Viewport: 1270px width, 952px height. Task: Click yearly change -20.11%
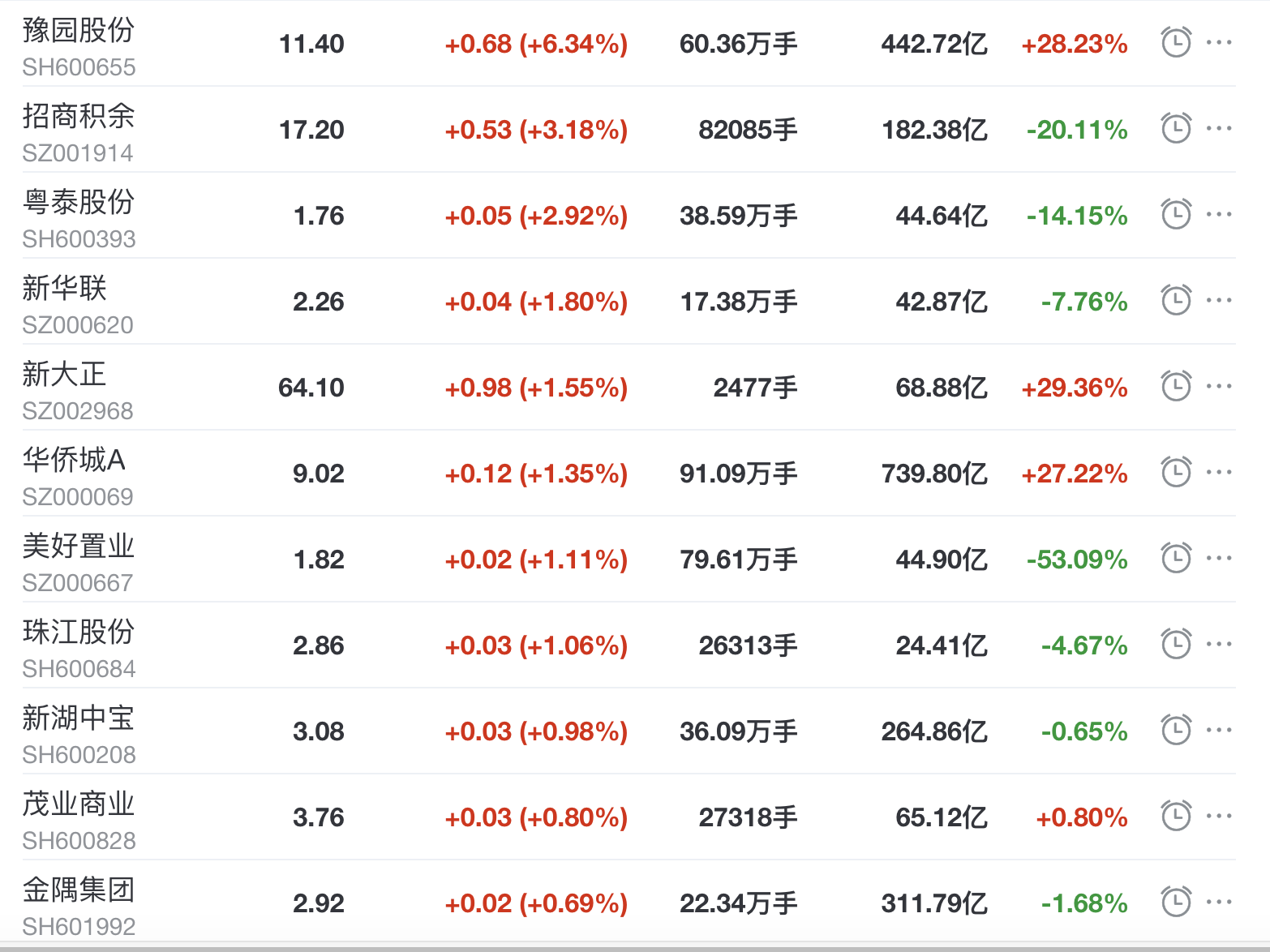pyautogui.click(x=1077, y=130)
